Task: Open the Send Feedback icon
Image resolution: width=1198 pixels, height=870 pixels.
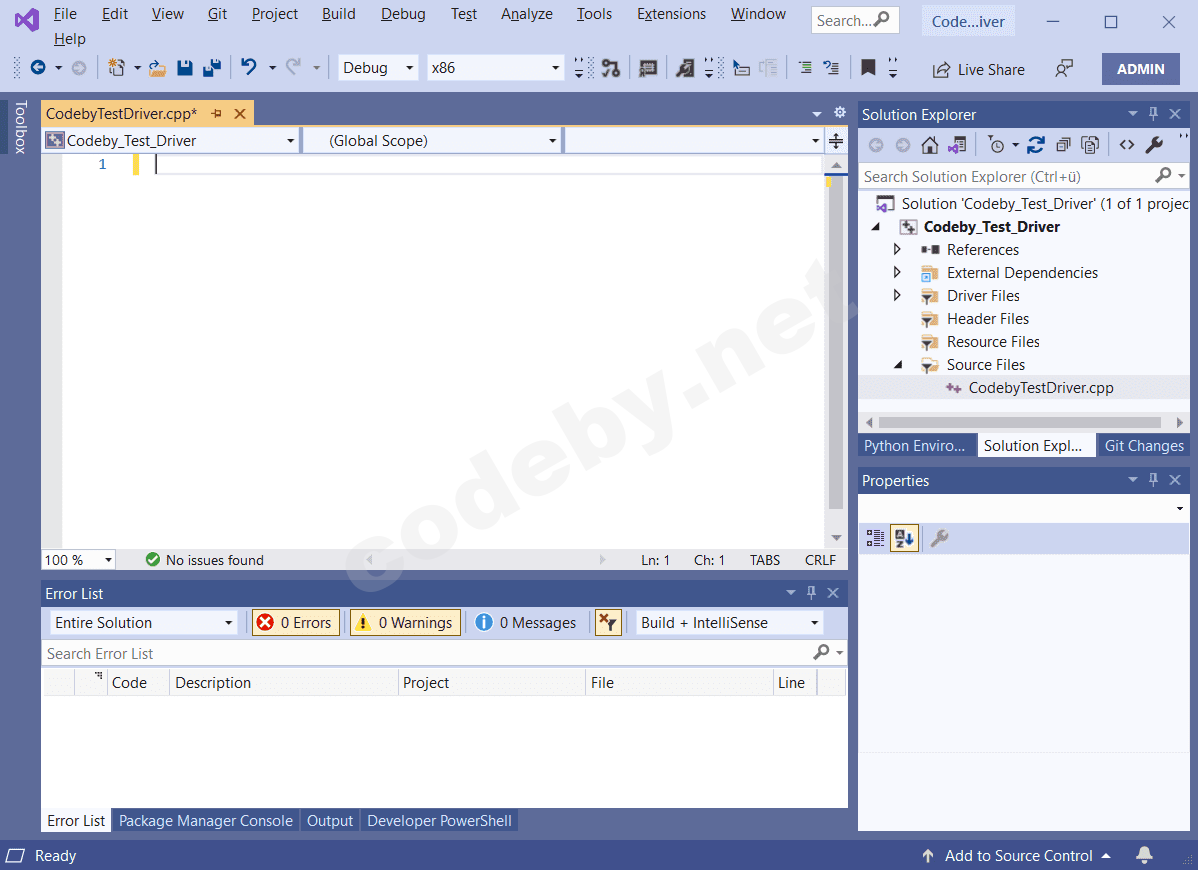Action: pyautogui.click(x=1064, y=69)
